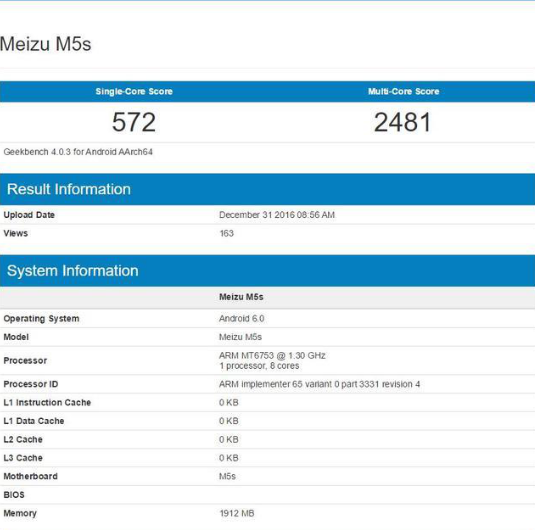Screen dimensions: 535x530
Task: Click the Views count 163
Action: (227, 233)
